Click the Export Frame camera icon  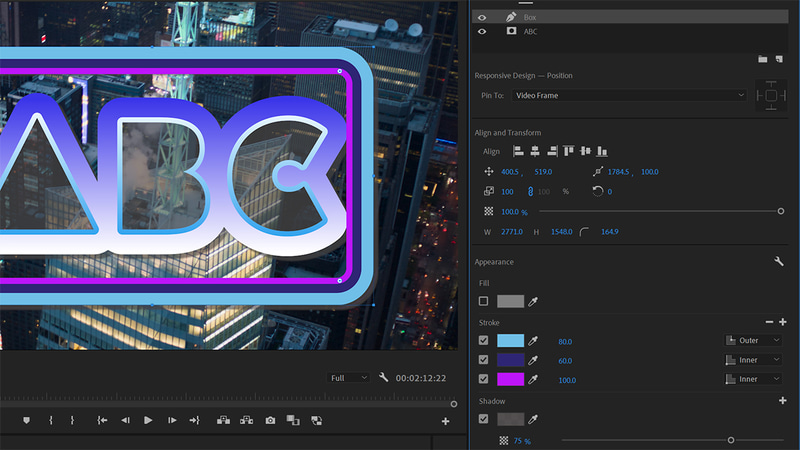[270, 421]
